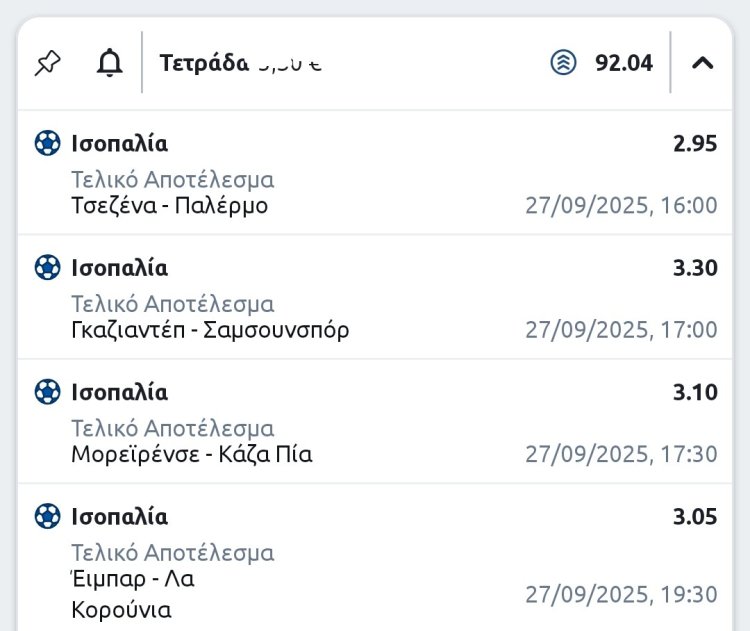Click the Τελικό Αποτέλεσμα label above Γκαζιαντέπ
Image resolution: width=750 pixels, height=631 pixels.
click(x=172, y=304)
